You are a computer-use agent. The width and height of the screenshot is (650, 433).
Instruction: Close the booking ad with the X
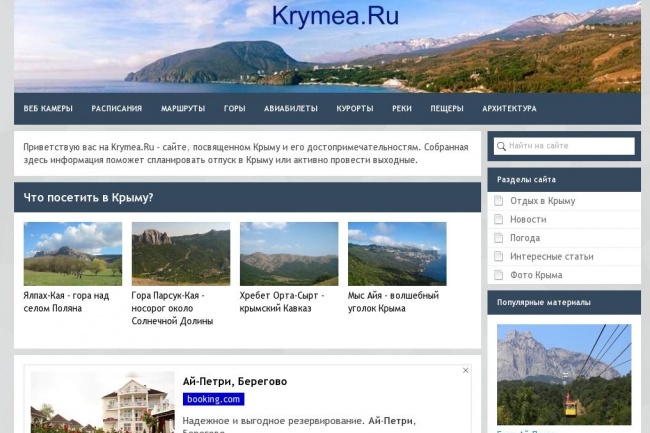click(x=466, y=370)
